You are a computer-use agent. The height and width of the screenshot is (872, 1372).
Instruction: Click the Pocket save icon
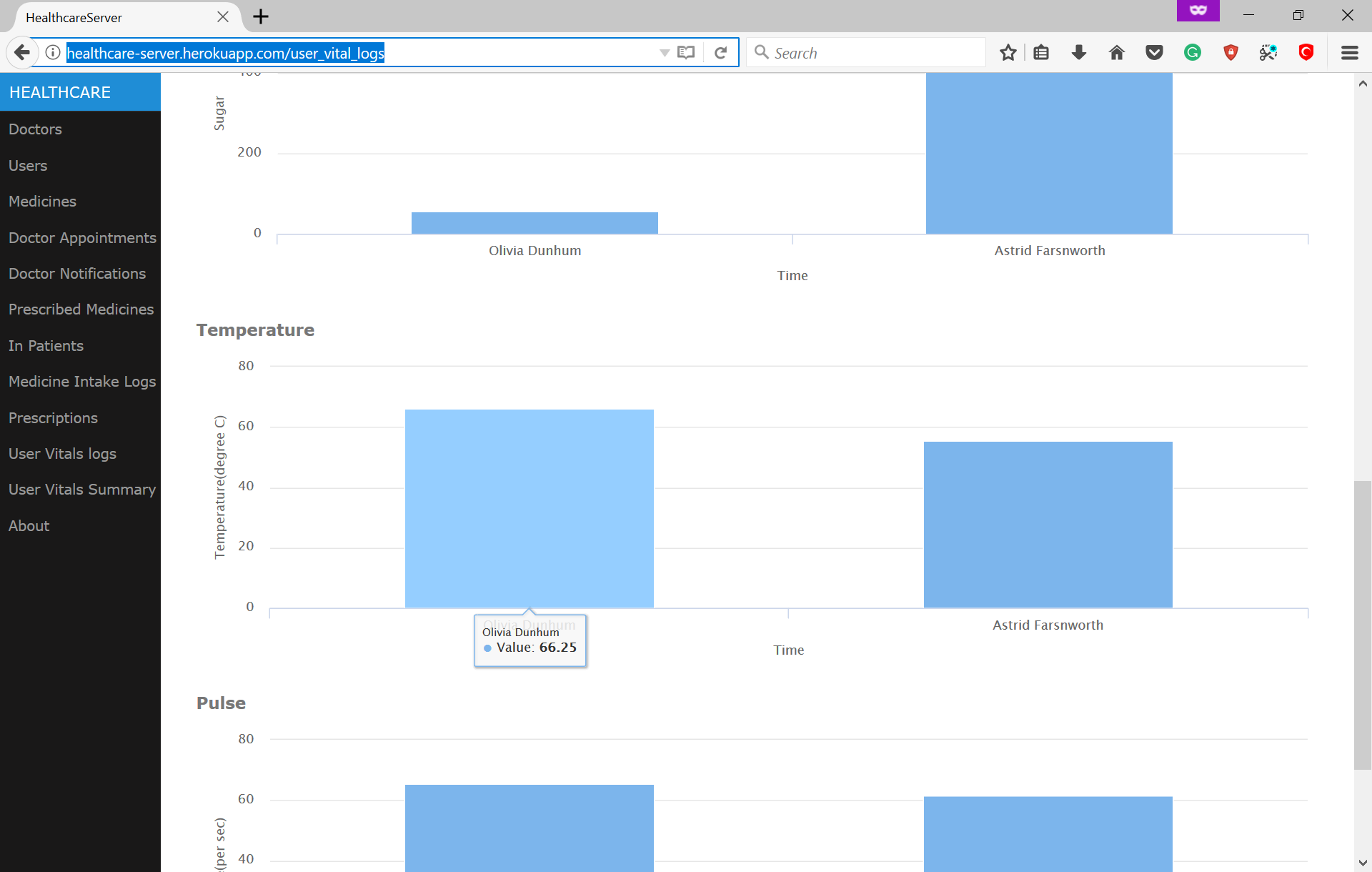click(x=1154, y=52)
